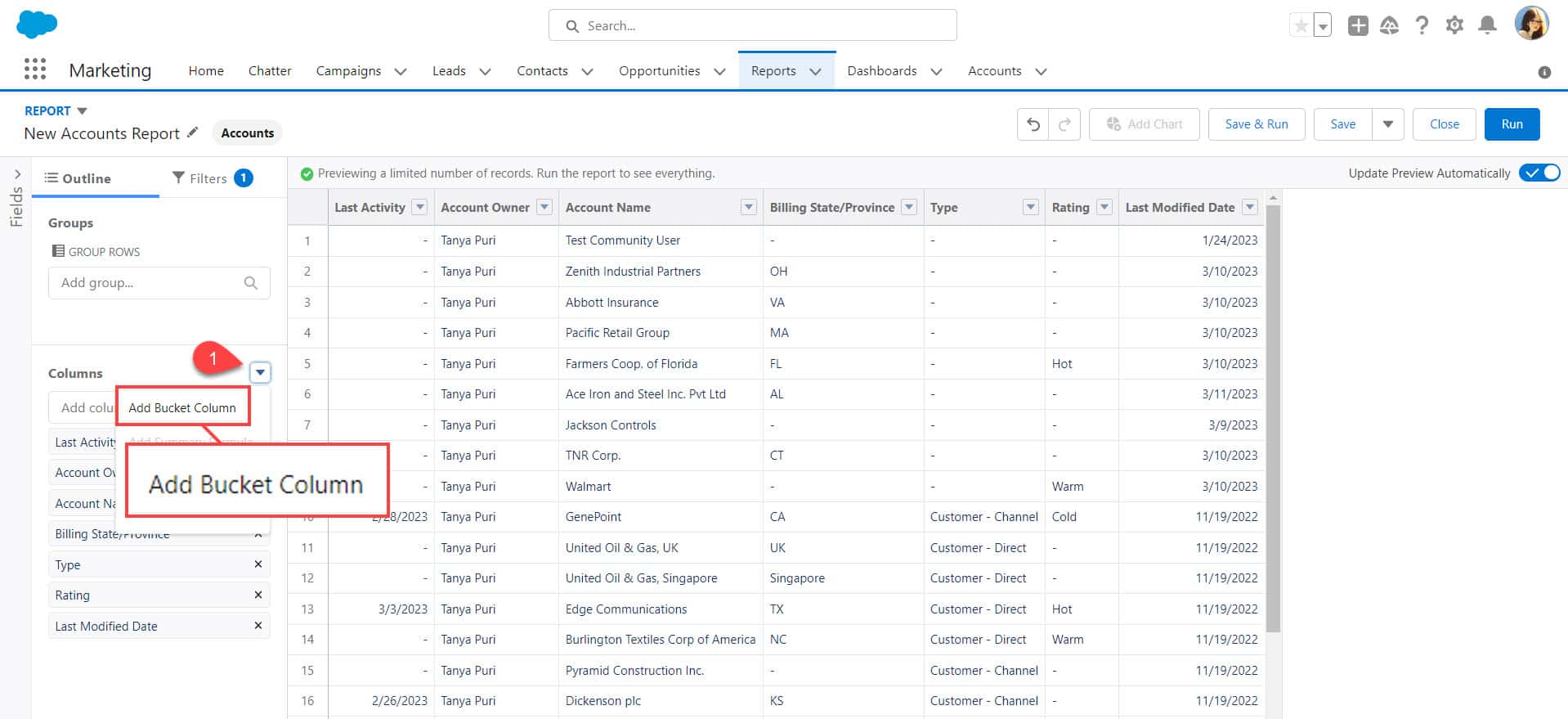Open the Type column header menu arrow
The width and height of the screenshot is (1568, 719).
tap(1031, 207)
